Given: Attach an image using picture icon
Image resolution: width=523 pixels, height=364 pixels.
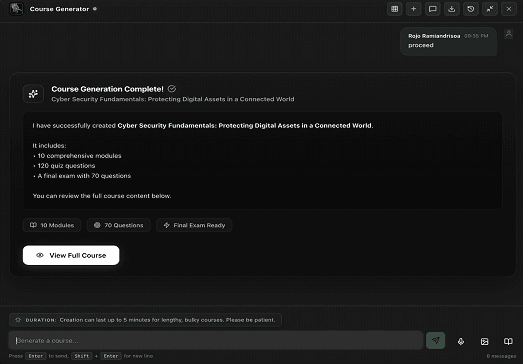Looking at the screenshot, I should tap(484, 341).
